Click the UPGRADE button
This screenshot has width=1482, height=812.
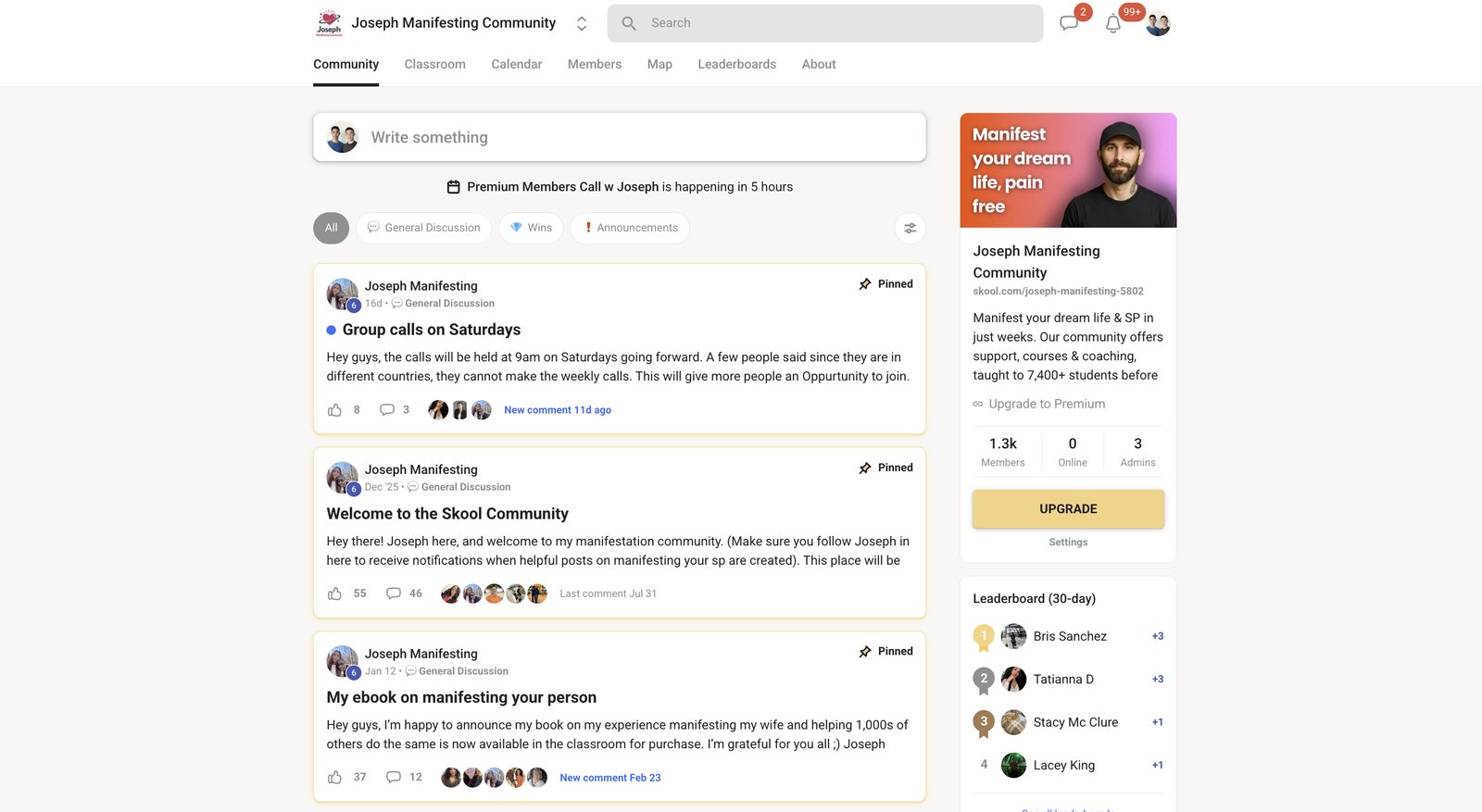pyautogui.click(x=1068, y=509)
